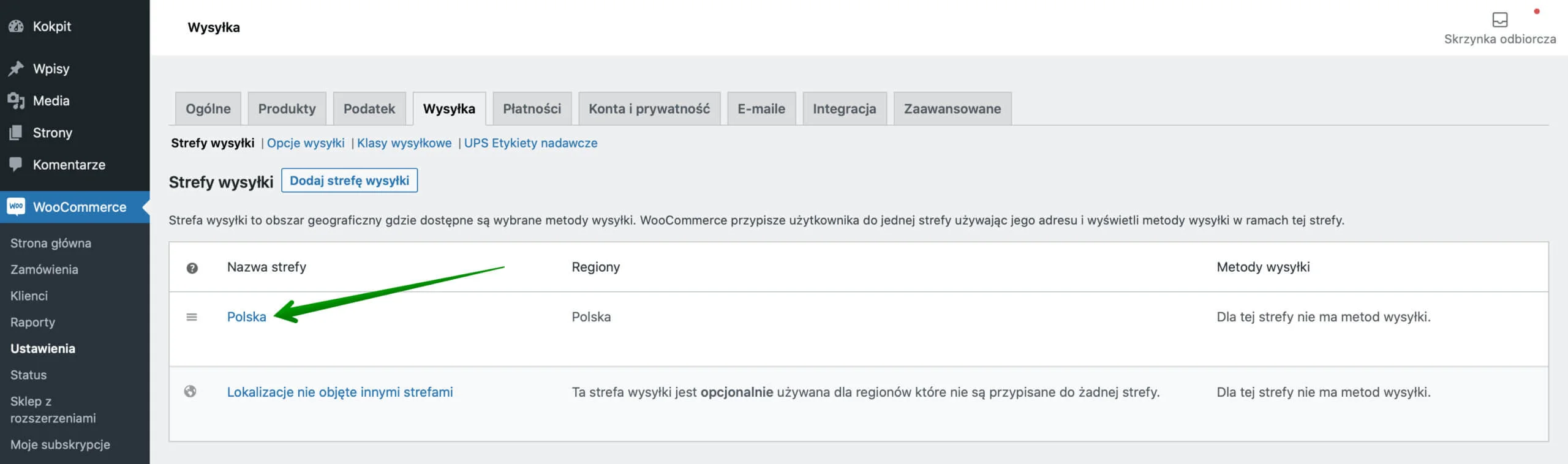Select Raporty in the sidebar
The height and width of the screenshot is (464, 1568).
coord(32,322)
